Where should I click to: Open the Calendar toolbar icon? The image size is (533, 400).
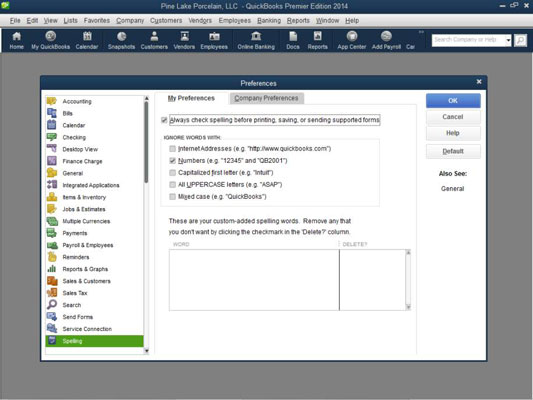[x=87, y=40]
